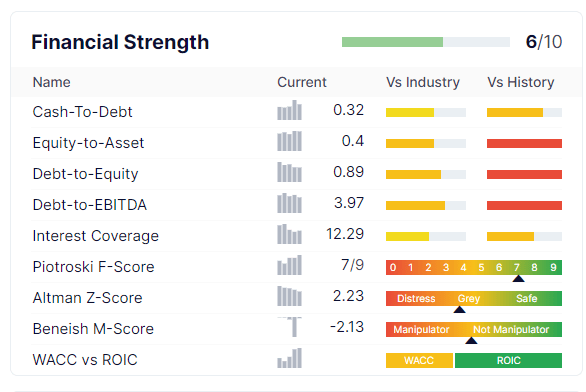
Task: Click the Altman Z-Score trend chart icon
Action: [x=289, y=296]
